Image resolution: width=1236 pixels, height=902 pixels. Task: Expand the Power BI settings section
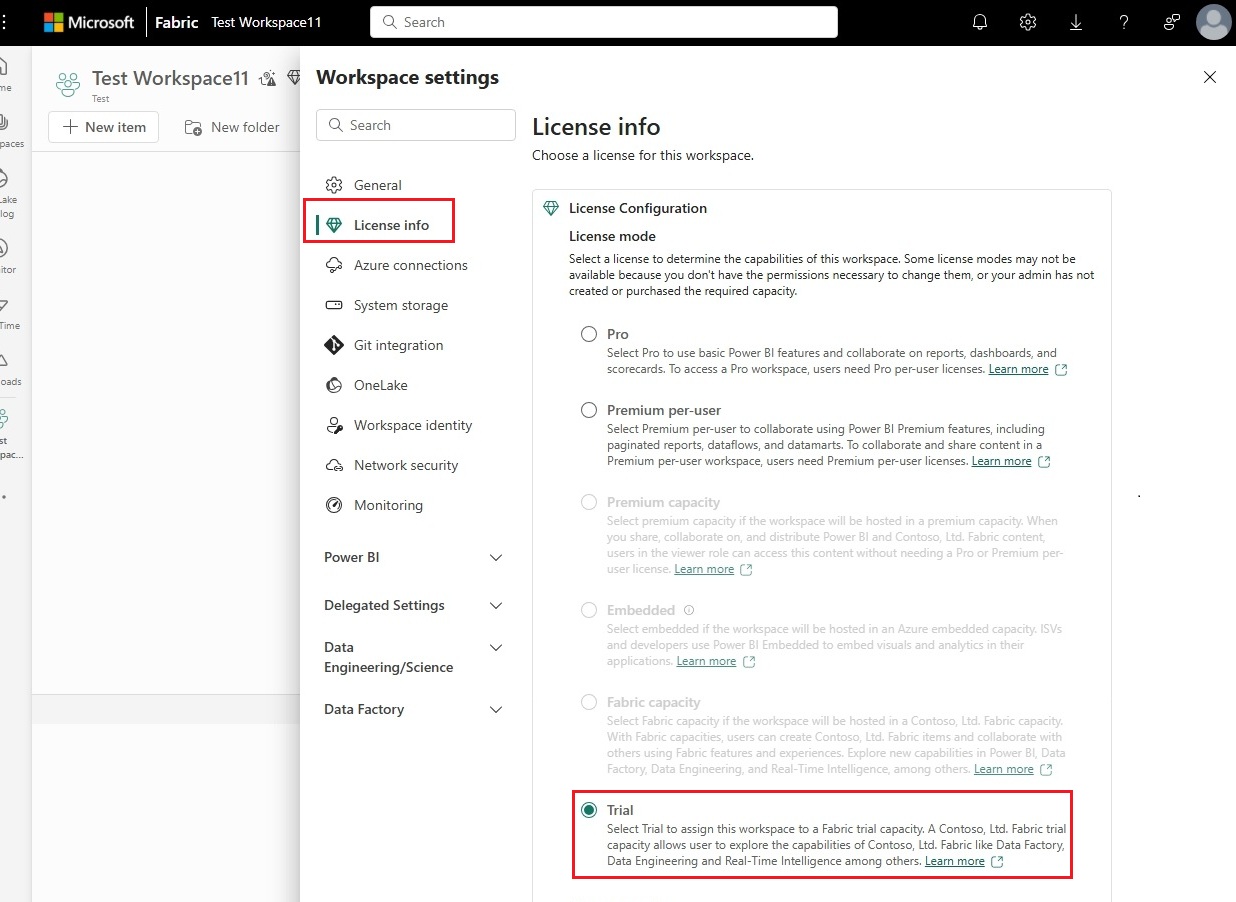point(495,557)
